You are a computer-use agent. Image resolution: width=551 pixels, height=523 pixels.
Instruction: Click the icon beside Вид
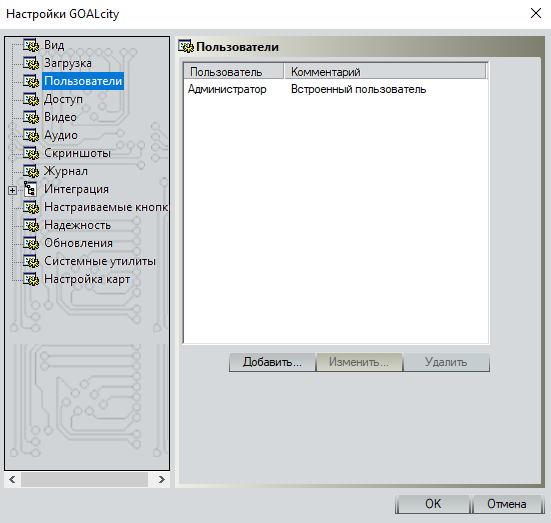31,45
